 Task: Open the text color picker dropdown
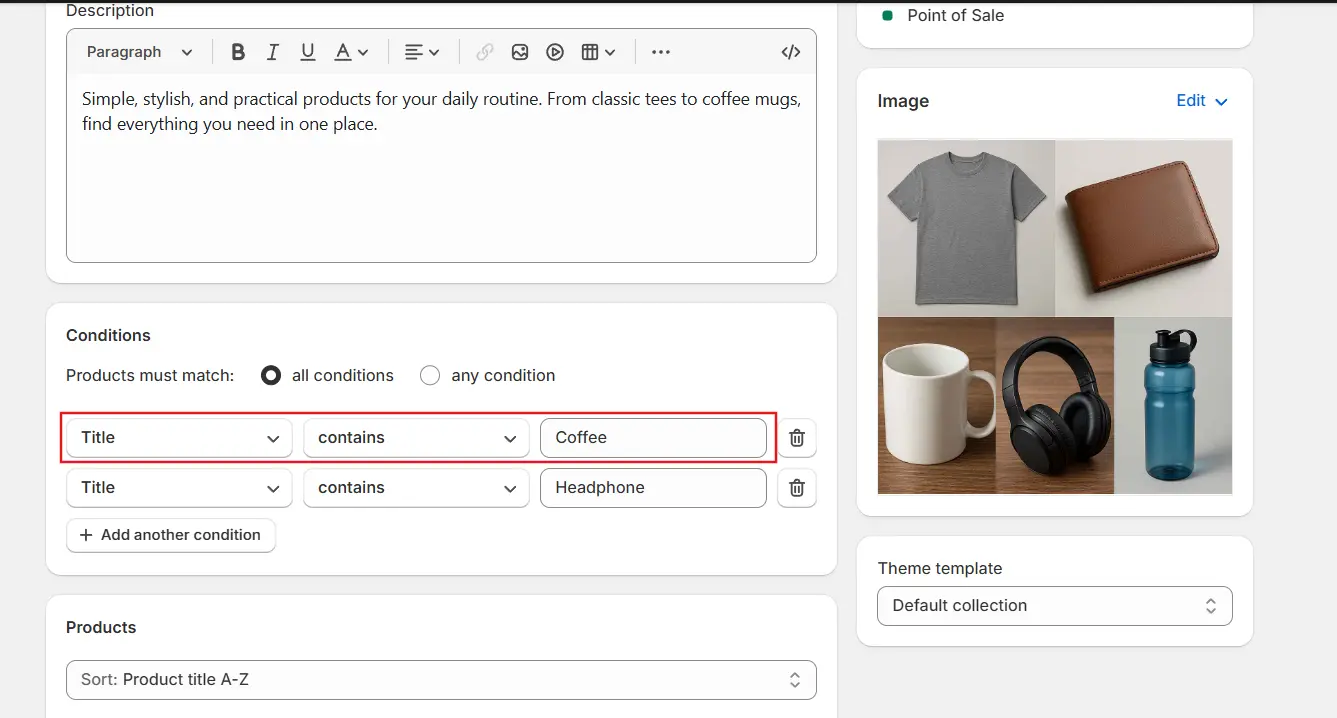point(351,52)
